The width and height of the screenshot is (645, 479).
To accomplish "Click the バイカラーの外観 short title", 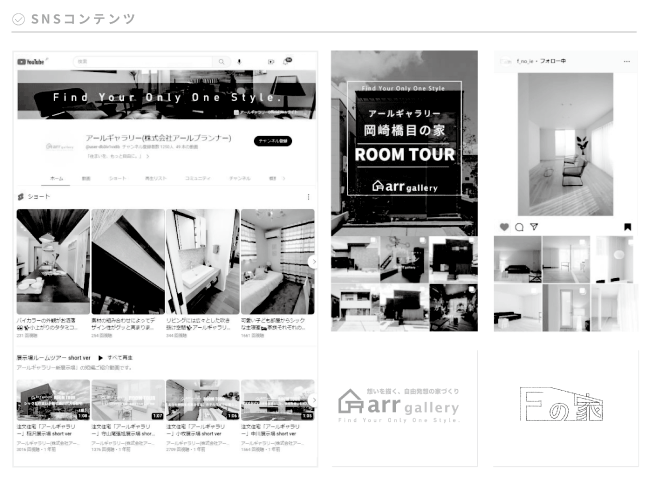I will [x=46, y=324].
